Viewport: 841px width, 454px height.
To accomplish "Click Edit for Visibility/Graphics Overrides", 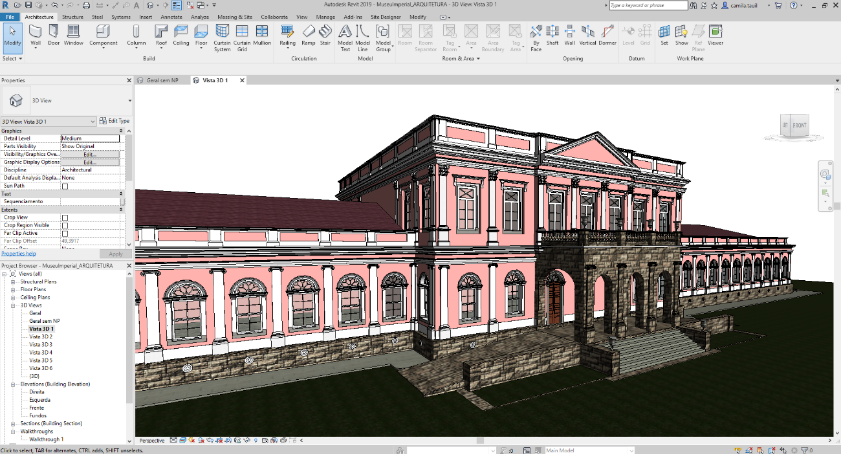I will pyautogui.click(x=90, y=154).
